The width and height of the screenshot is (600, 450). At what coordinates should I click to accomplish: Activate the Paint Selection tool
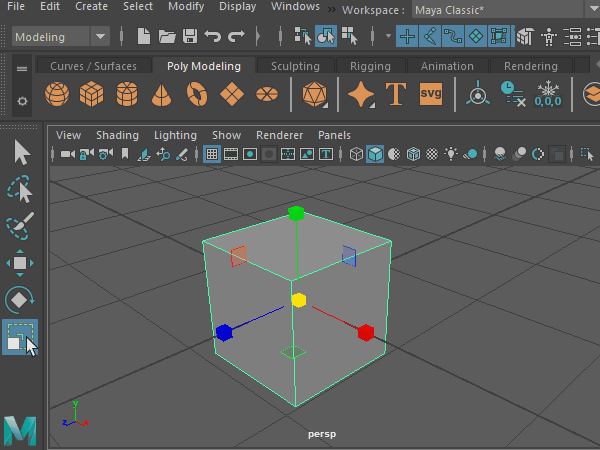pyautogui.click(x=21, y=227)
